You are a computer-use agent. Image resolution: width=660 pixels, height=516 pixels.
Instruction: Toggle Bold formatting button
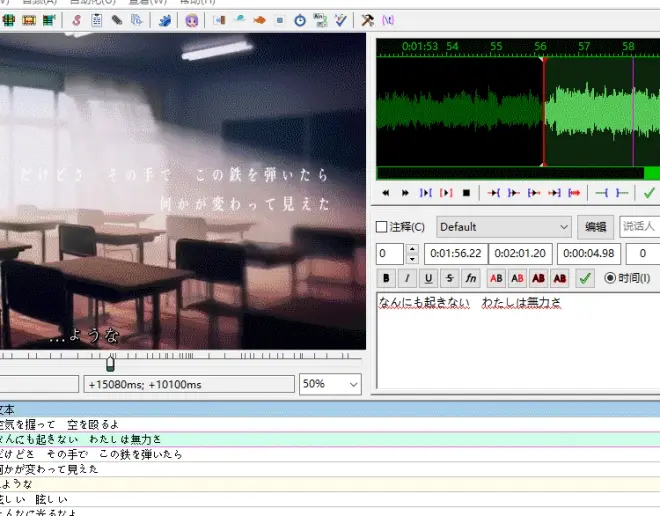pos(386,278)
